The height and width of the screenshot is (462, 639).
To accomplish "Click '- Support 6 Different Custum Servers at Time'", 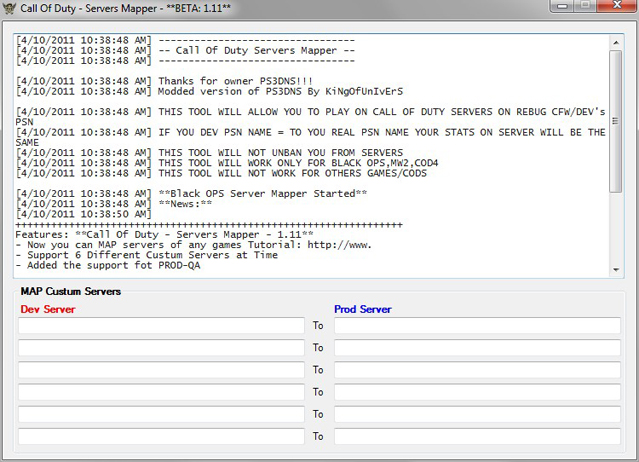I will click(x=147, y=255).
